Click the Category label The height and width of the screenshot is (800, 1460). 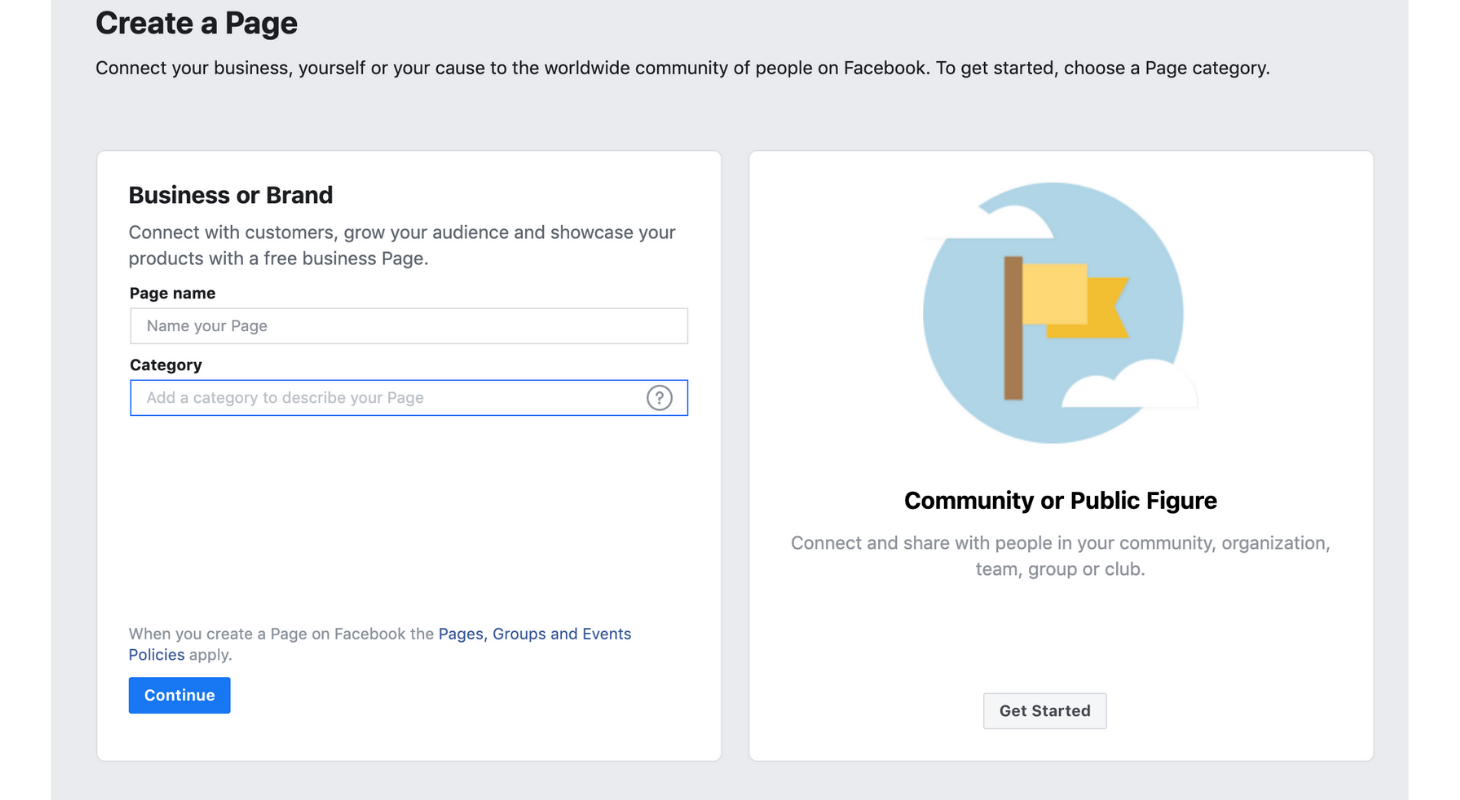[166, 365]
